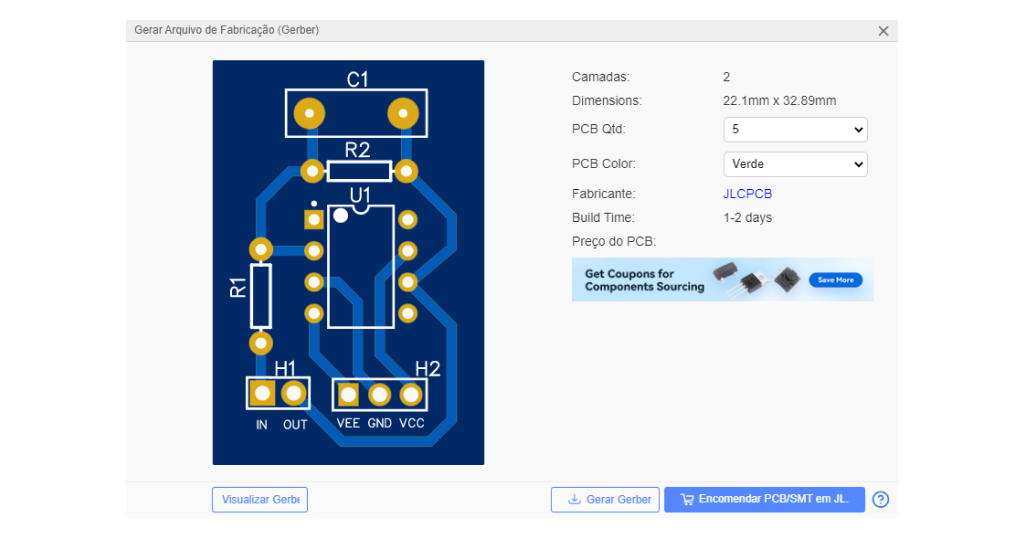1024x538 pixels.
Task: Click the square pin 1 pad of U1
Action: click(314, 219)
